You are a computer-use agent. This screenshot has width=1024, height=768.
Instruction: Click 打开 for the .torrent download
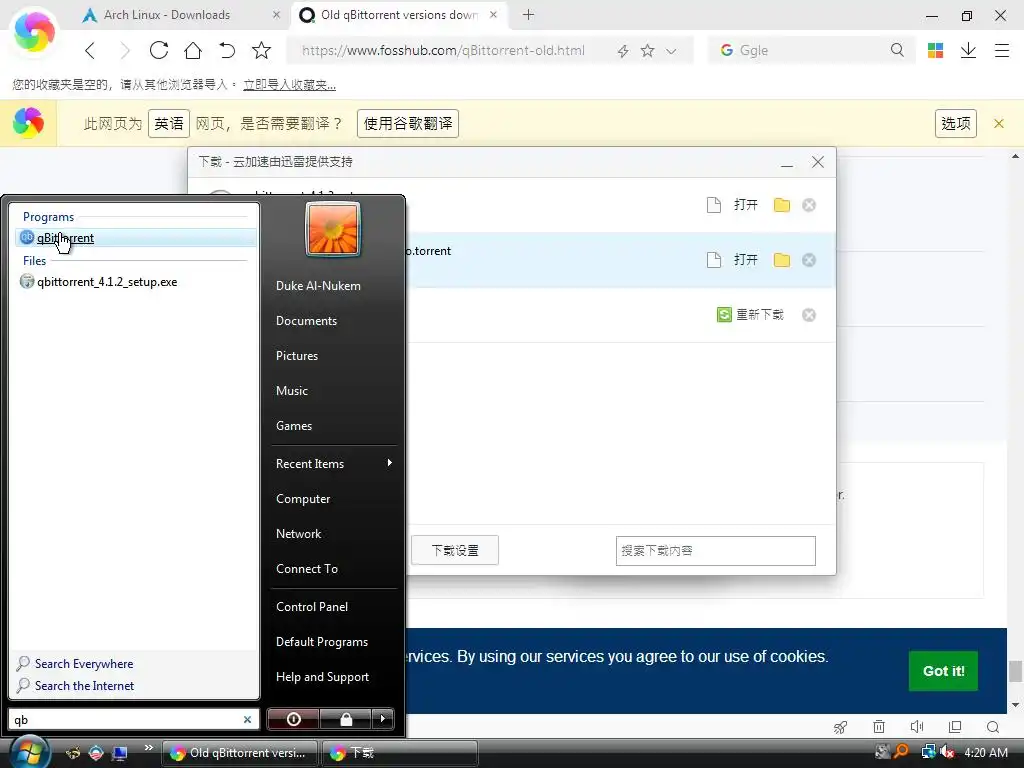pyautogui.click(x=745, y=260)
